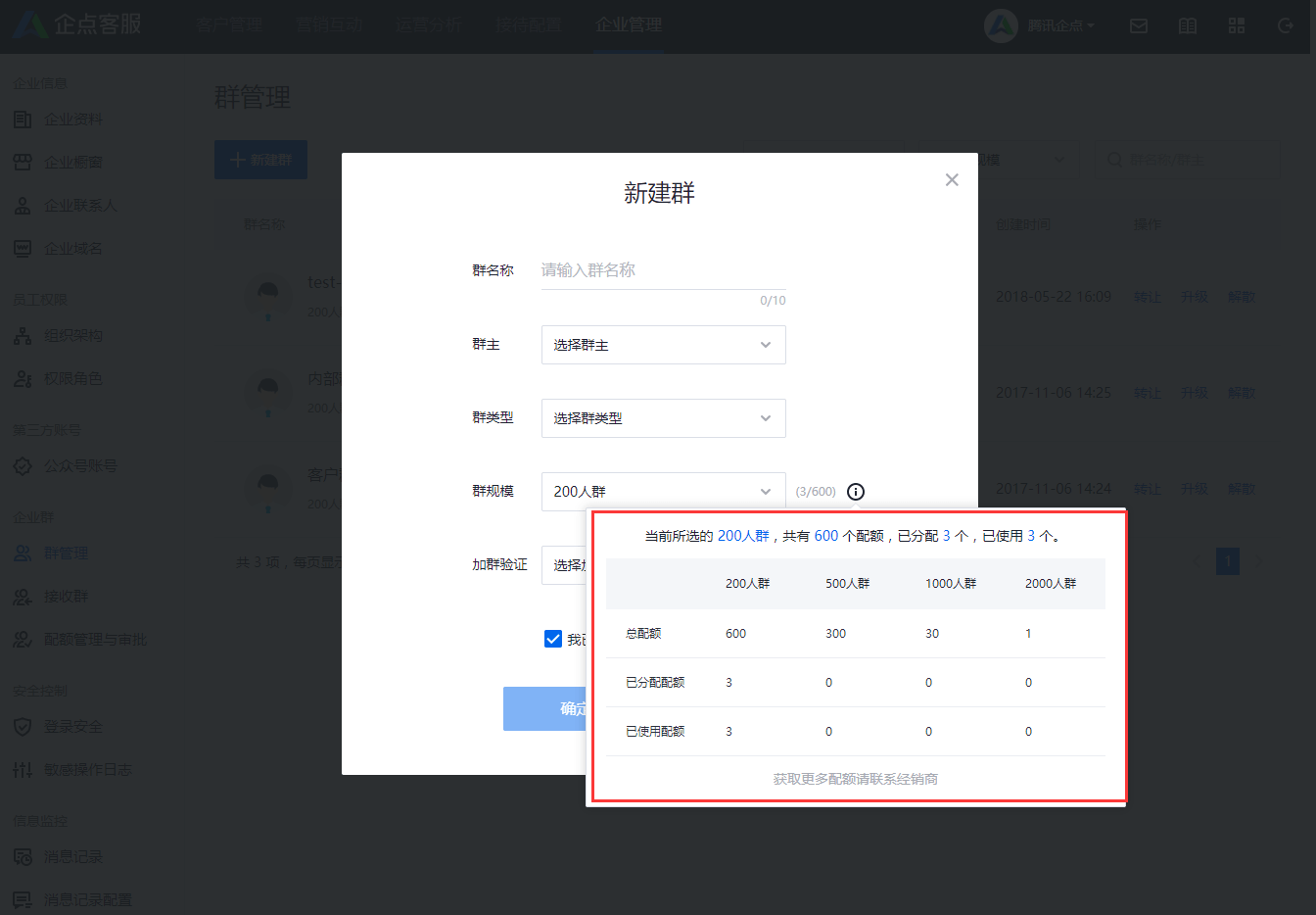
Task: Open the 群规模 dropdown showing 200人群
Action: coord(663,492)
